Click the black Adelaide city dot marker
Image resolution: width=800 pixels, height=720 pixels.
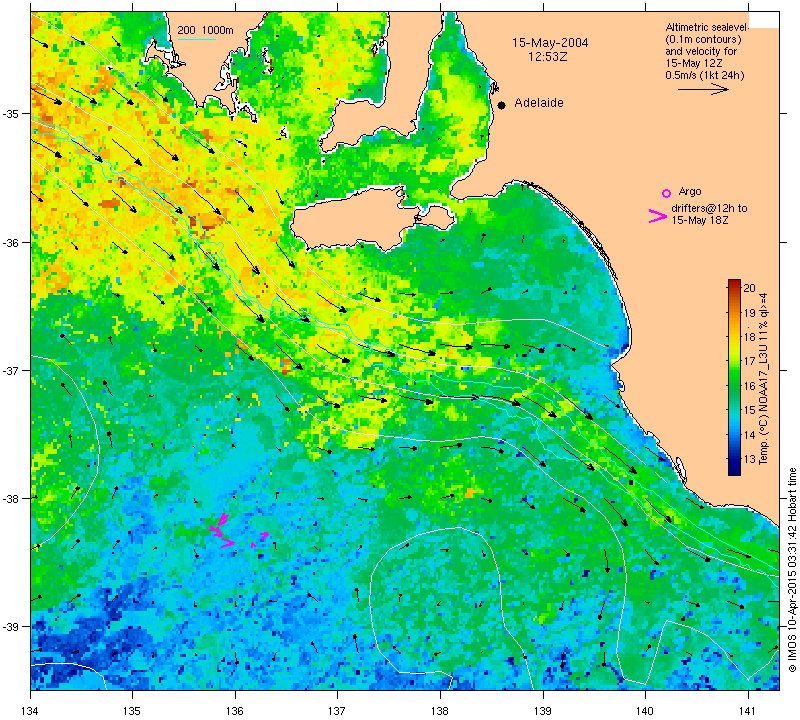(502, 105)
